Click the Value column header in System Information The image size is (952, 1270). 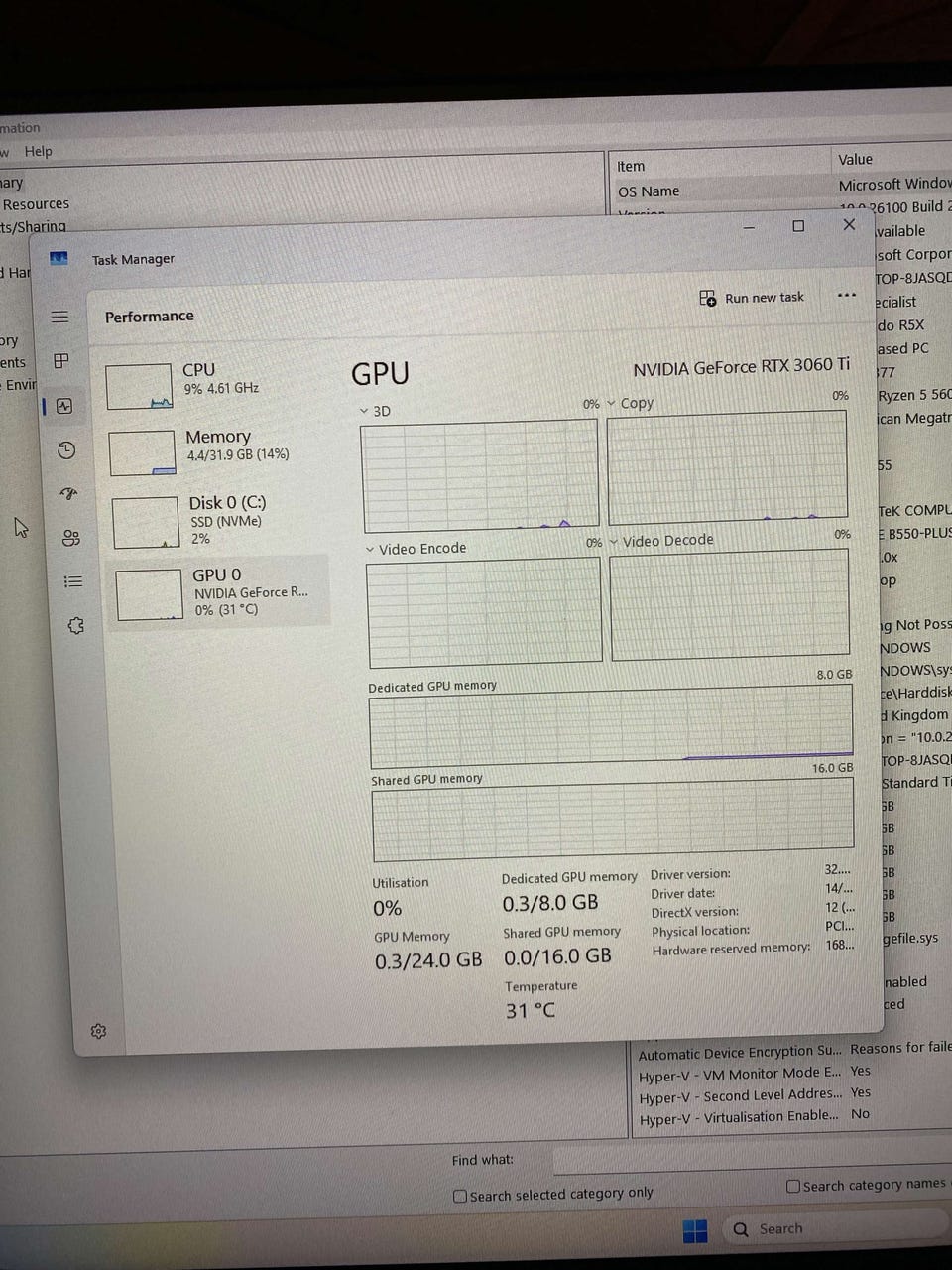point(855,159)
